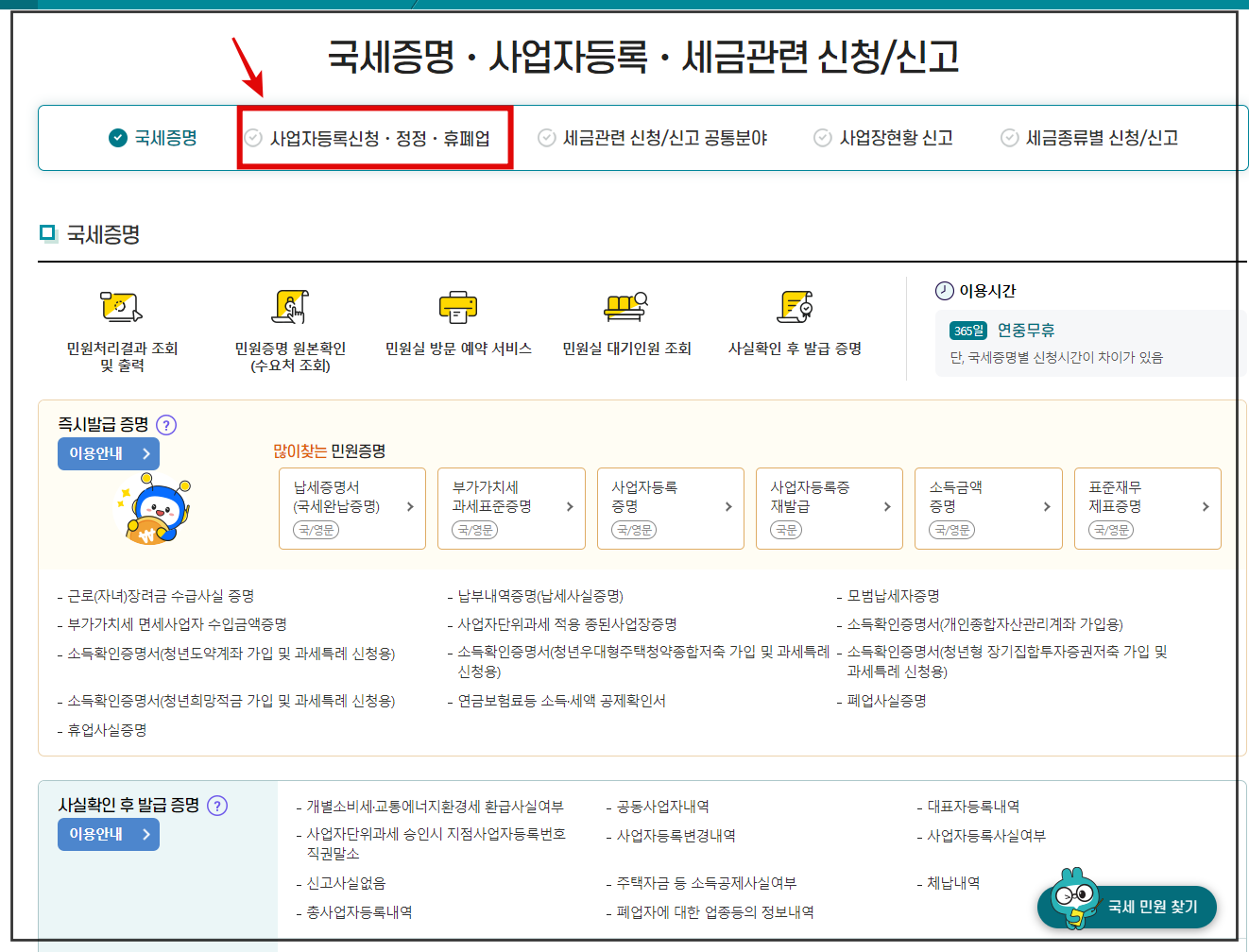Screen dimensions: 1249x952
Task: Click 이용안내 under 사실확인 후 발급 증명
Action: pos(108,834)
